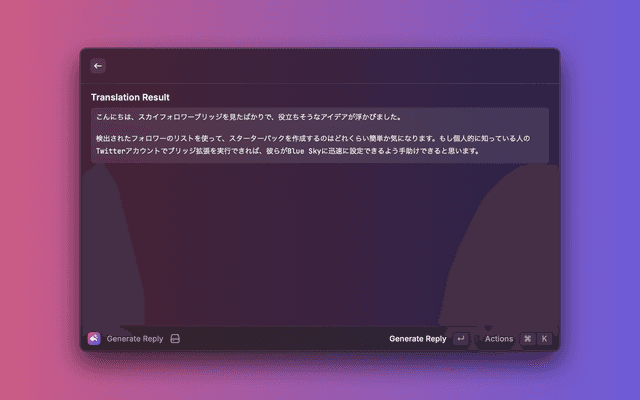
Task: Select the Translation Result heading
Action: 130,97
